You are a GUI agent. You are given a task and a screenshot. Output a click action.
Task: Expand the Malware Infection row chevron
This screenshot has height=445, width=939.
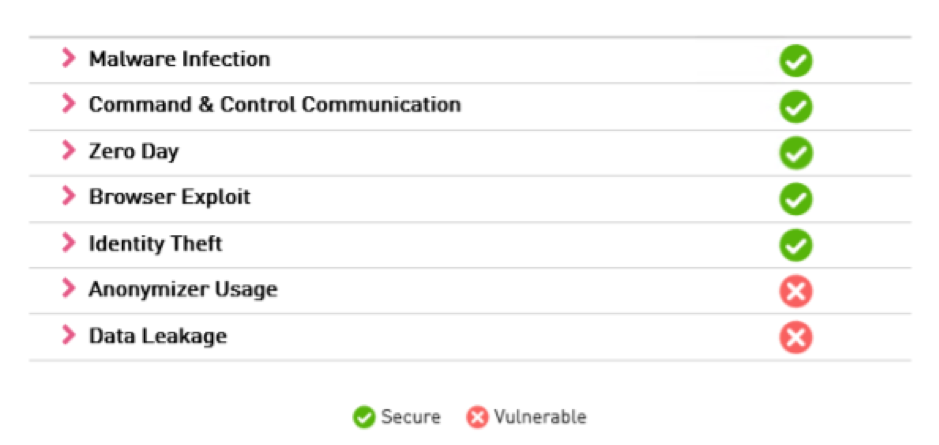click(x=69, y=58)
